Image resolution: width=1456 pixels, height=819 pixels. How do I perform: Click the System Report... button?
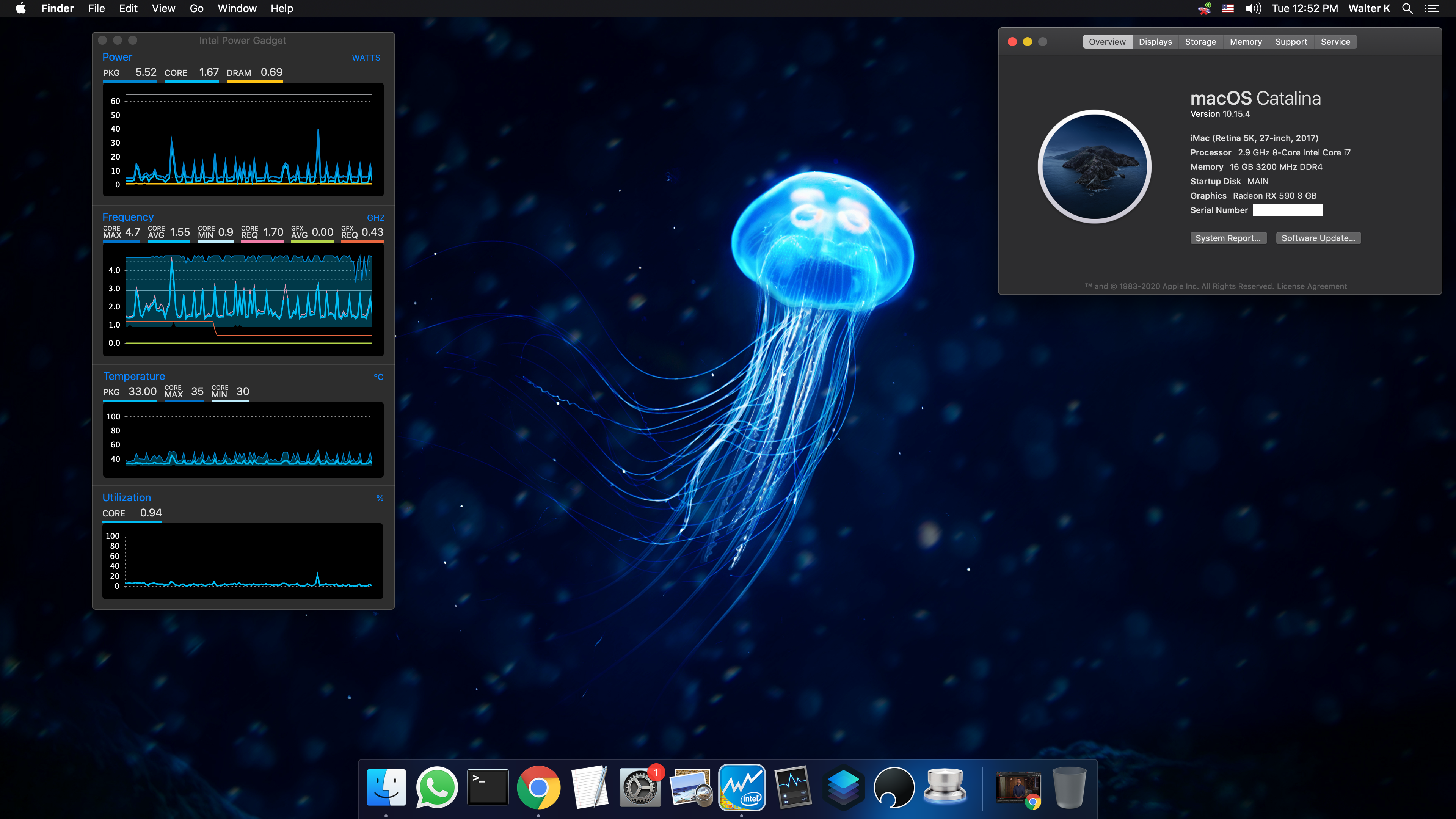coord(1228,238)
